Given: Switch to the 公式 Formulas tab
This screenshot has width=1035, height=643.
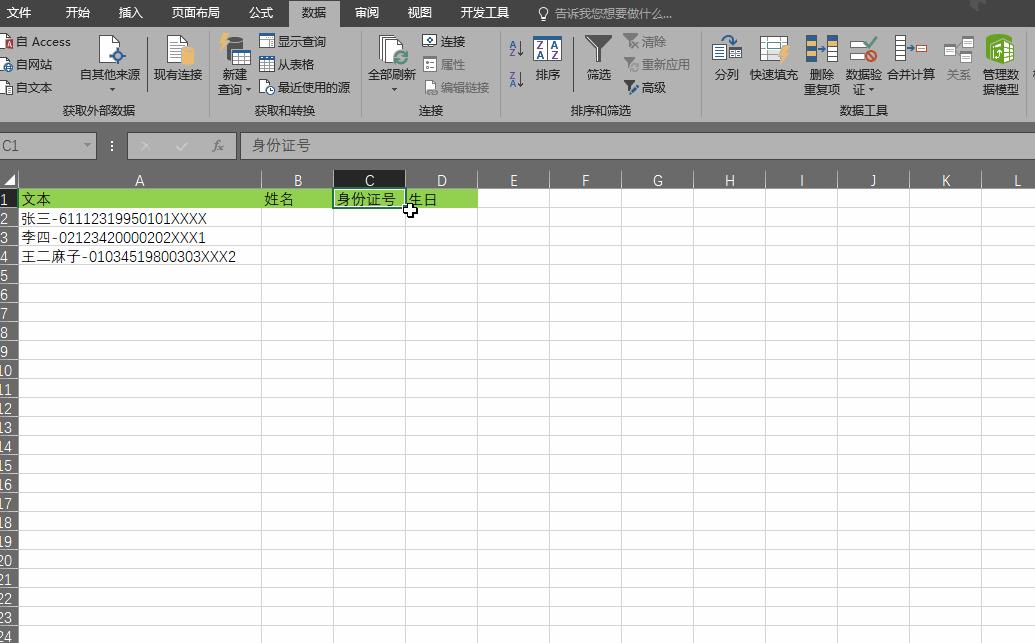Looking at the screenshot, I should tap(261, 13).
